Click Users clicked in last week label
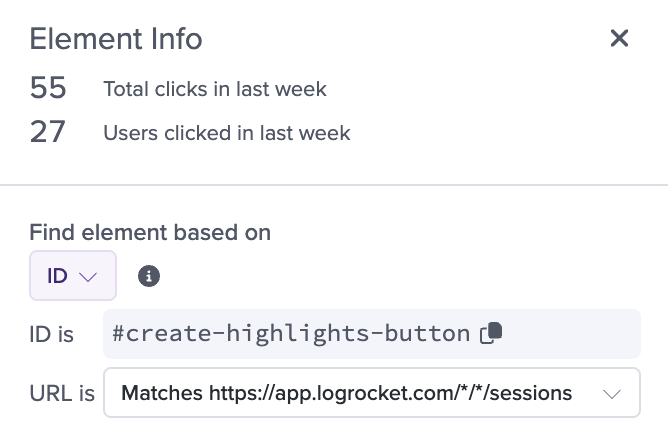 pyautogui.click(x=227, y=133)
